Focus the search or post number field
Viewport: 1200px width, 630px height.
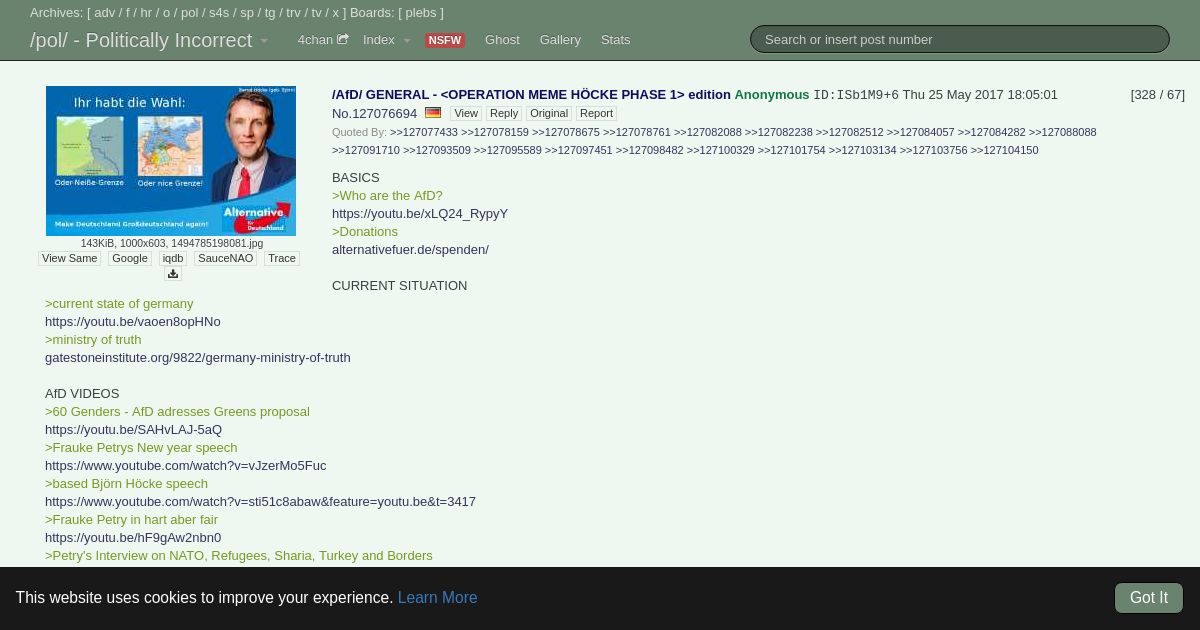pyautogui.click(x=960, y=39)
